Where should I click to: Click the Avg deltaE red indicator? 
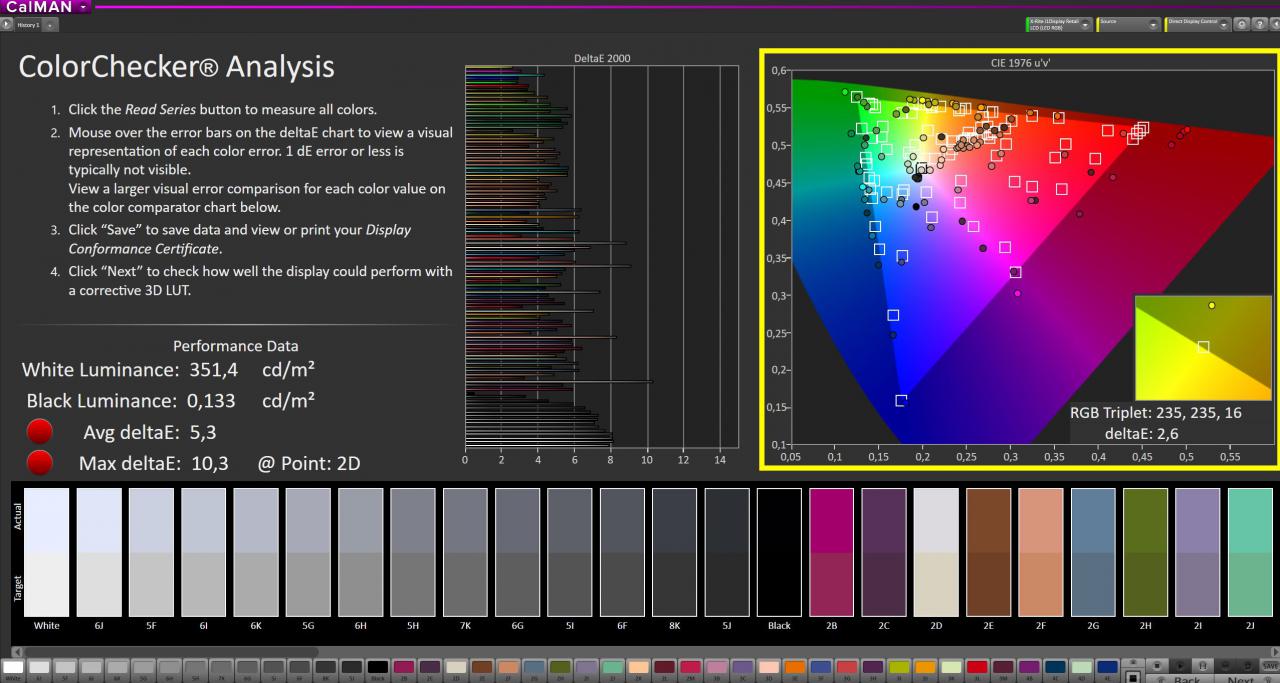click(x=39, y=433)
